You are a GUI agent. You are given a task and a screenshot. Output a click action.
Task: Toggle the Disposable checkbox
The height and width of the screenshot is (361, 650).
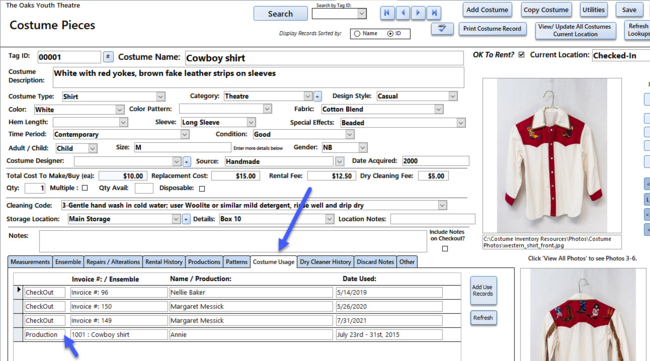(202, 189)
